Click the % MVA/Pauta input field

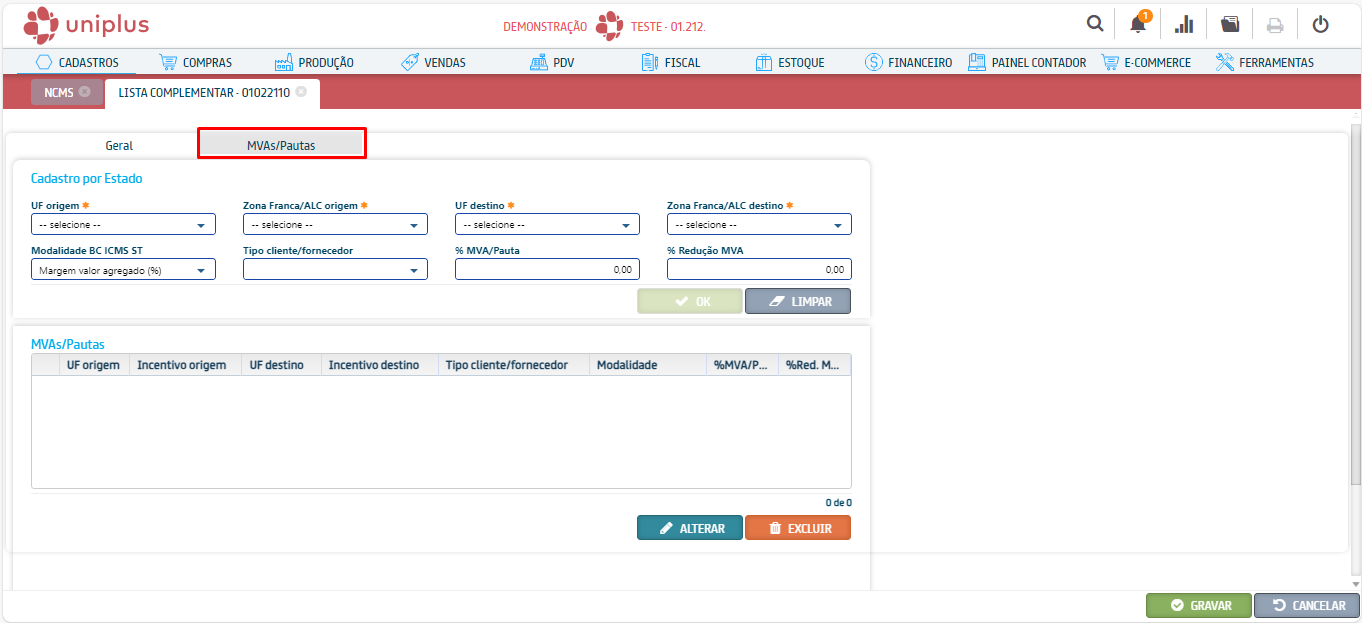(547, 269)
